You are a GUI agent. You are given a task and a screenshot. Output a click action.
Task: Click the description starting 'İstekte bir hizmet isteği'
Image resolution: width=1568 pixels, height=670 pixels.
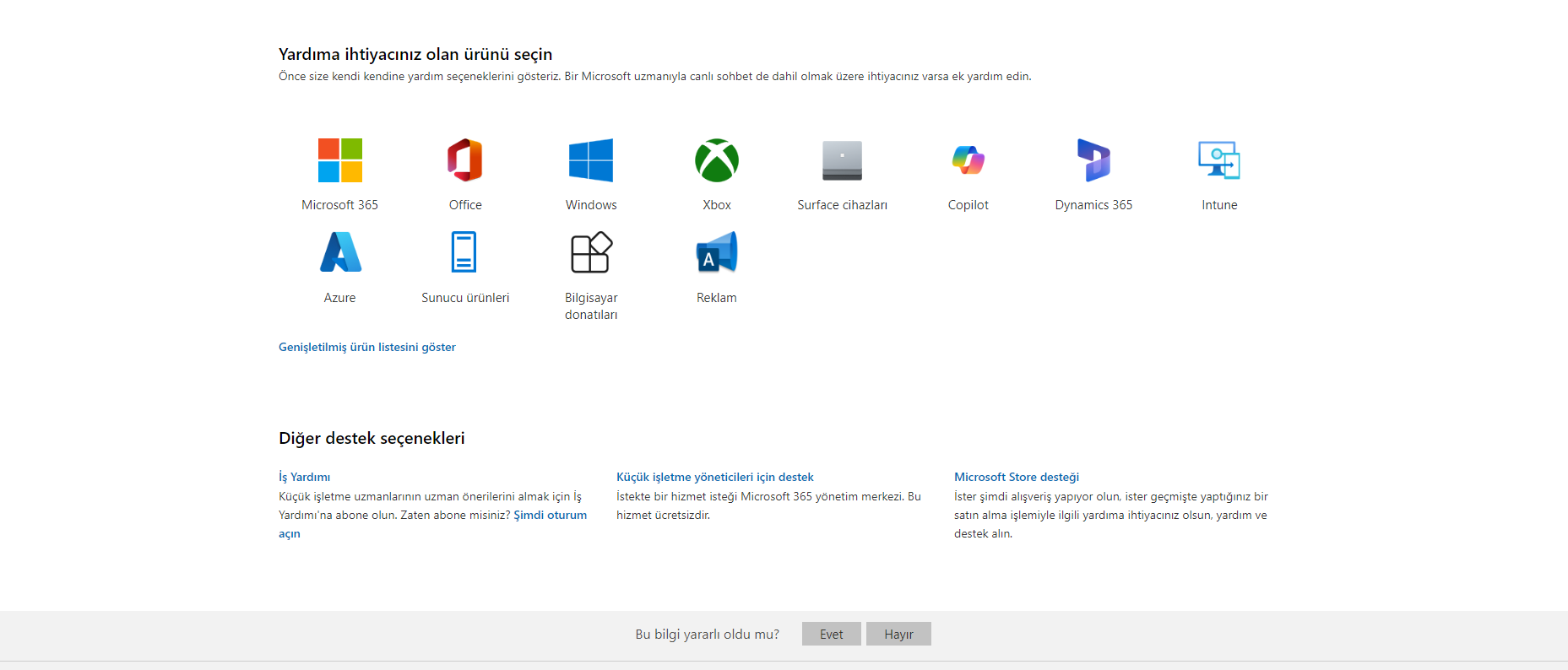point(769,505)
